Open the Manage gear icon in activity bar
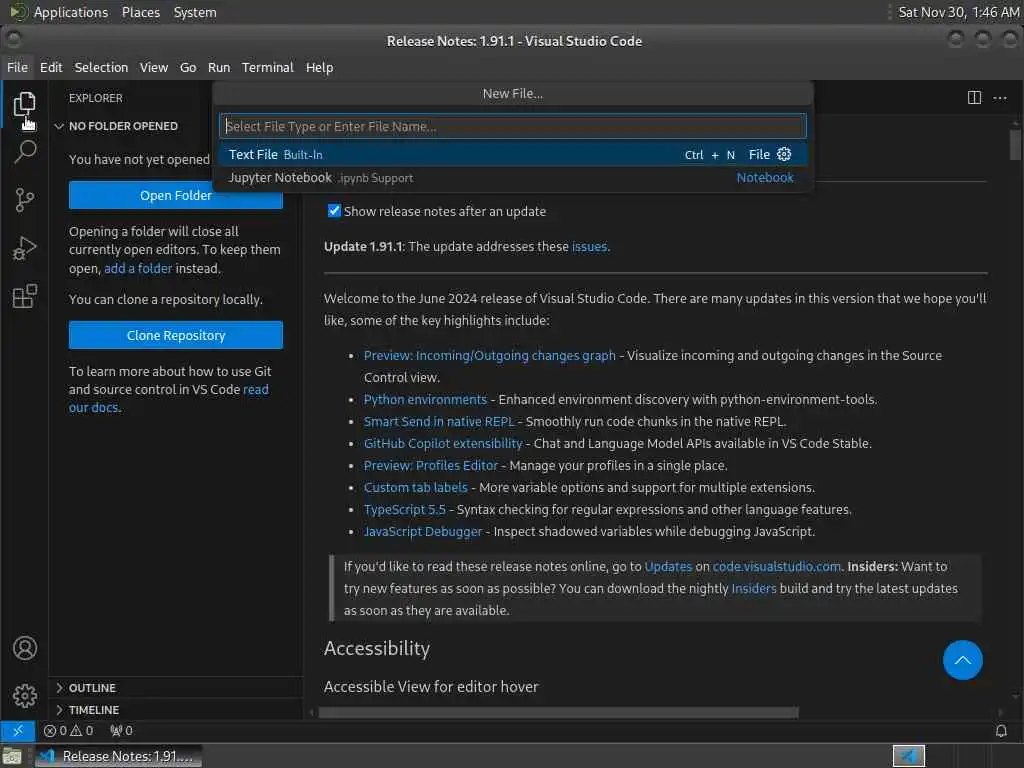The width and height of the screenshot is (1024, 768). tap(24, 696)
